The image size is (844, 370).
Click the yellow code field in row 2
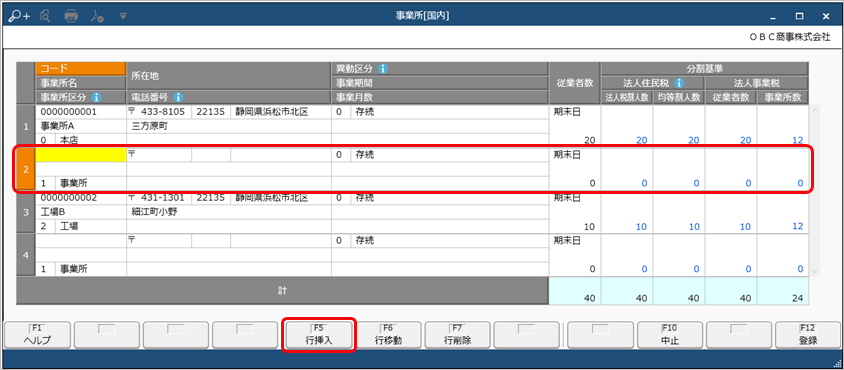coord(81,155)
